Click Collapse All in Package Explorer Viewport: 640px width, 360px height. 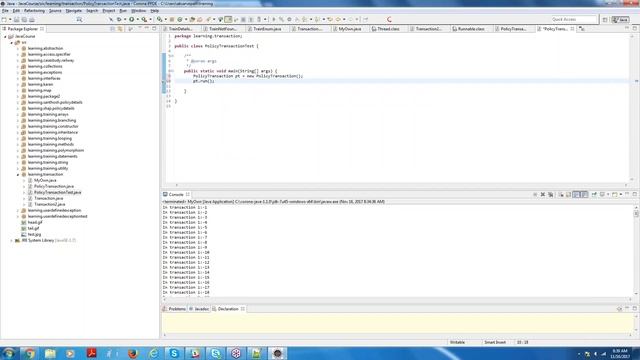[x=113, y=29]
